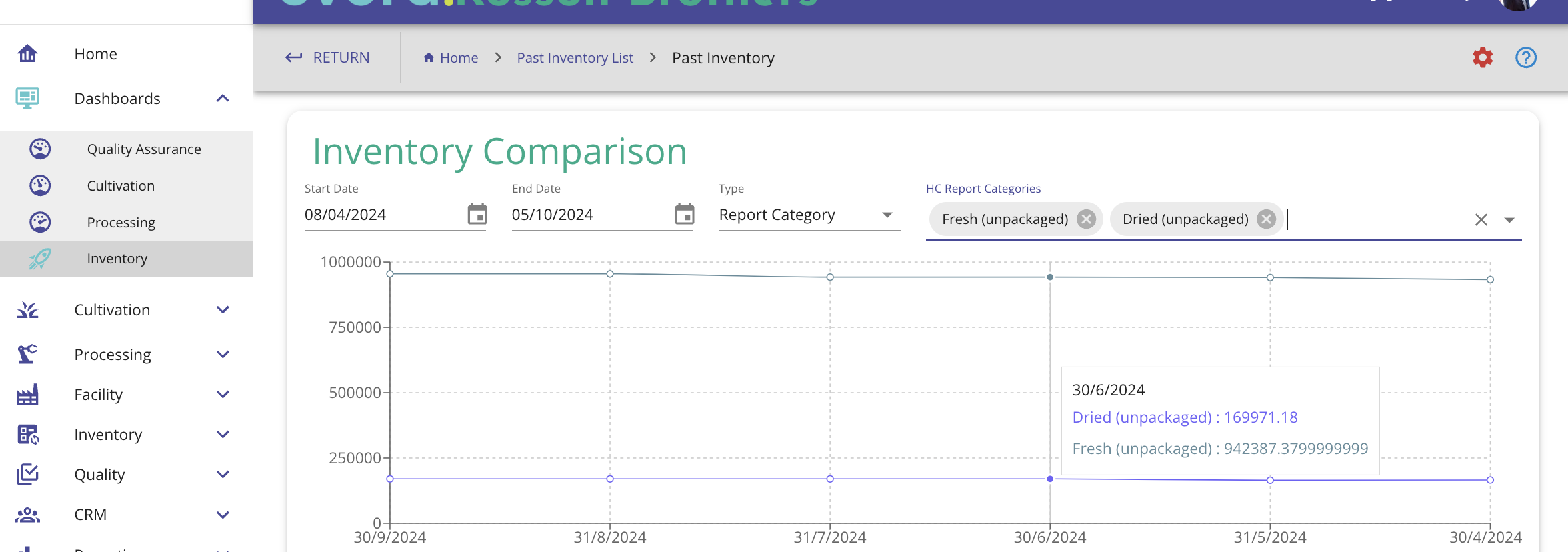Expand the Quality menu chevron
The width and height of the screenshot is (1568, 552).
click(x=223, y=475)
